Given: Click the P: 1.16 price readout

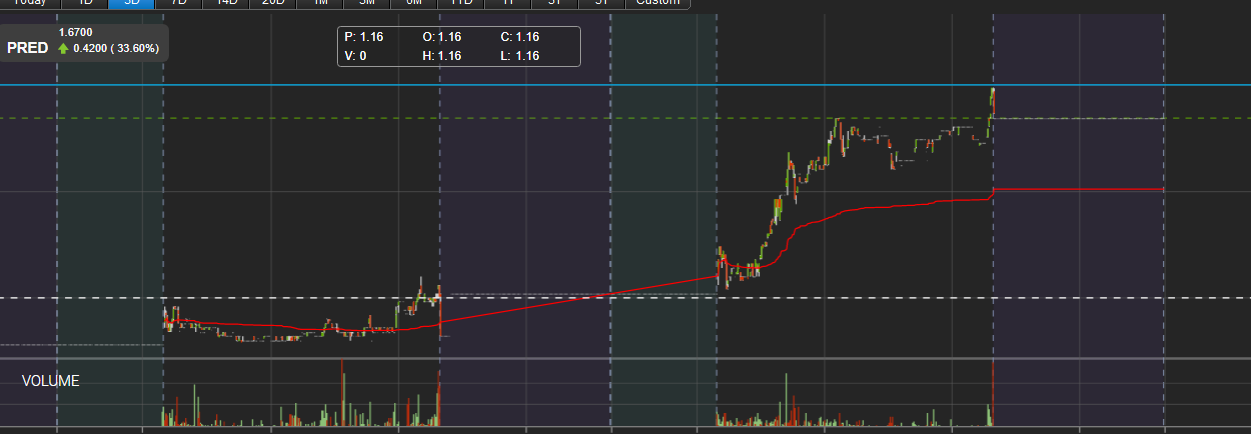Looking at the screenshot, I should click(364, 37).
